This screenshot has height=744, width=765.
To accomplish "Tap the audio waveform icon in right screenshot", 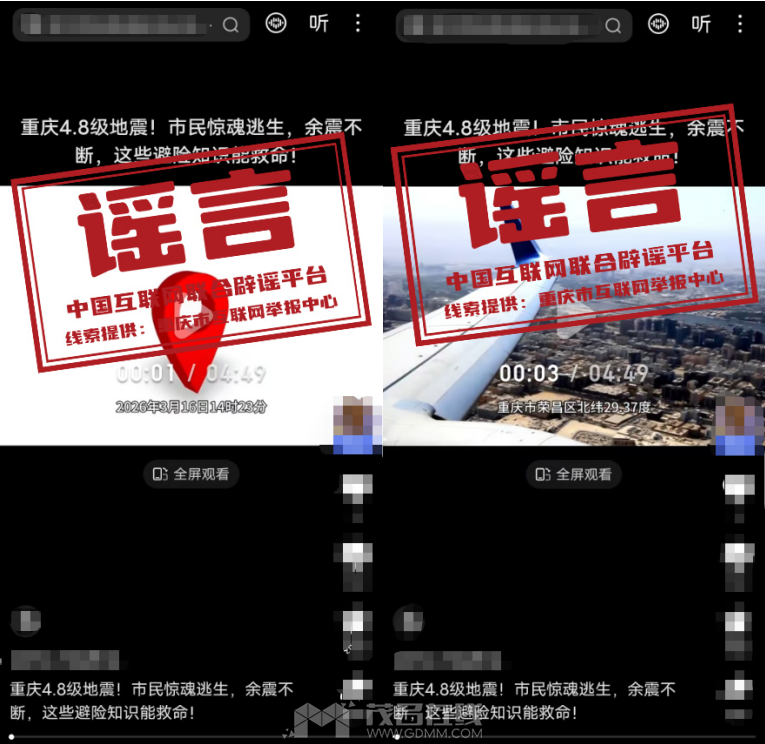I will click(658, 24).
